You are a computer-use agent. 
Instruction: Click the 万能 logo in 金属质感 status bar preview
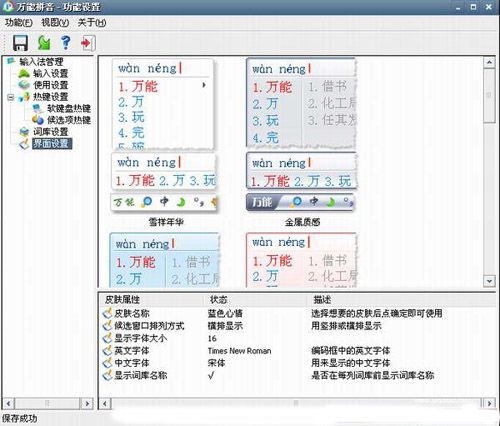(x=262, y=202)
